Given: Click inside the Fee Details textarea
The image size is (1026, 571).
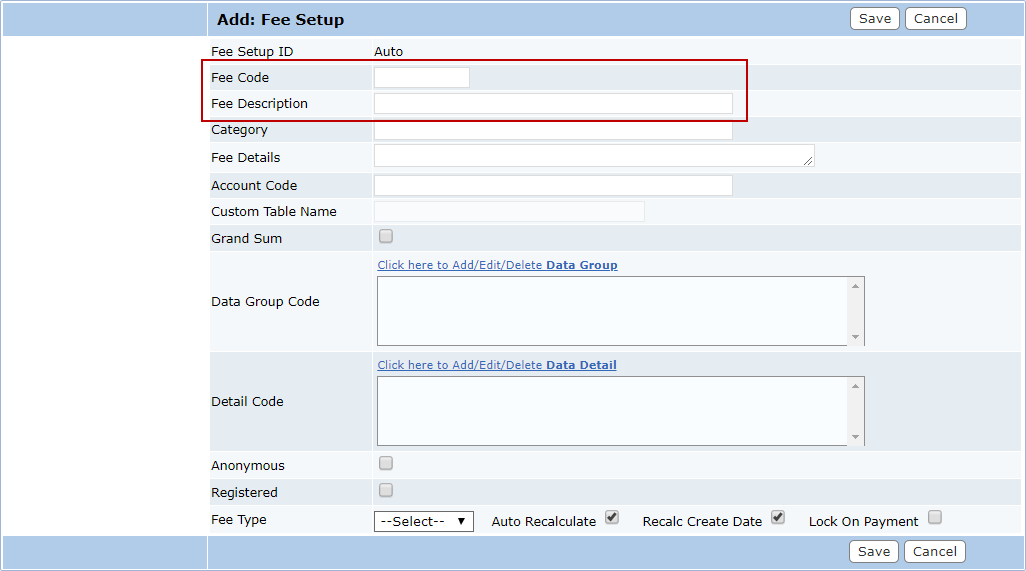Looking at the screenshot, I should [593, 156].
